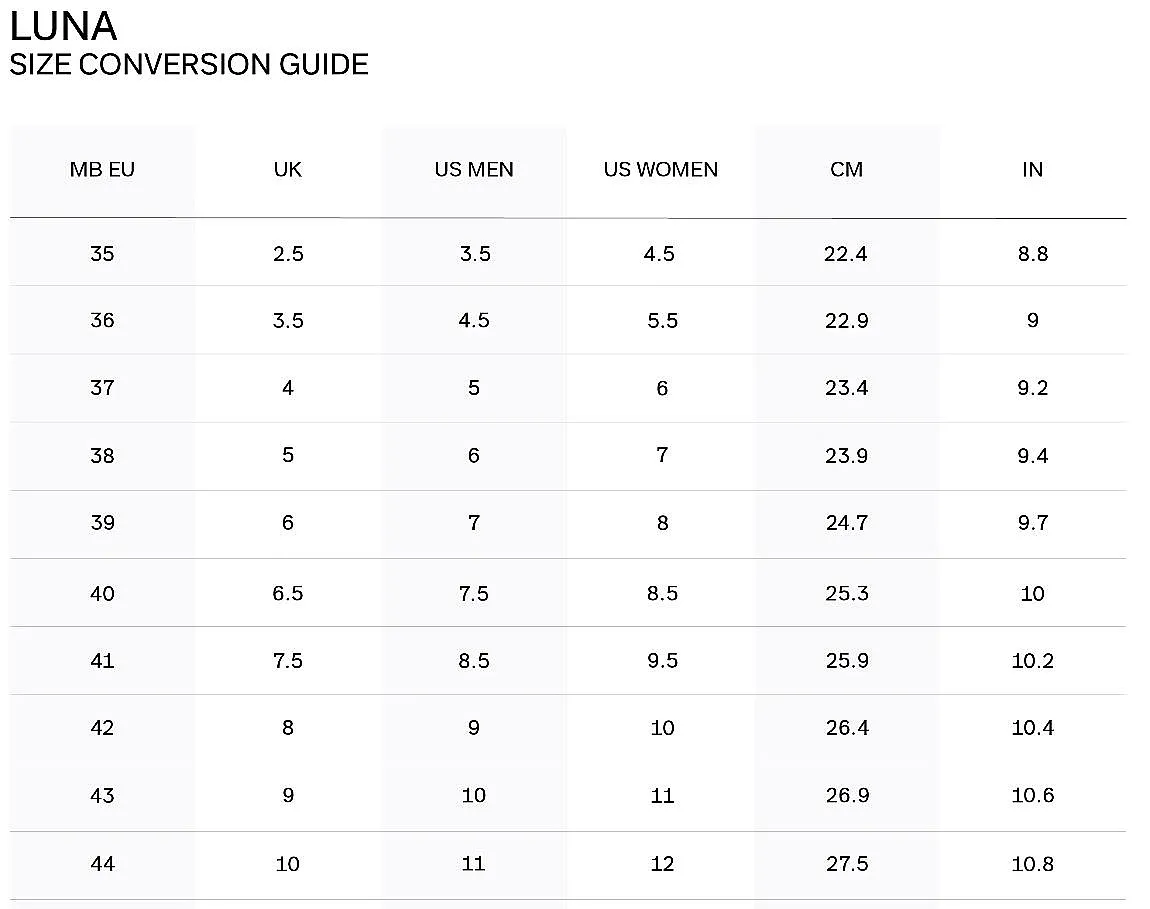Image resolution: width=1150 pixels, height=909 pixels.
Task: Click UK size 6.5 cell
Action: 288,594
